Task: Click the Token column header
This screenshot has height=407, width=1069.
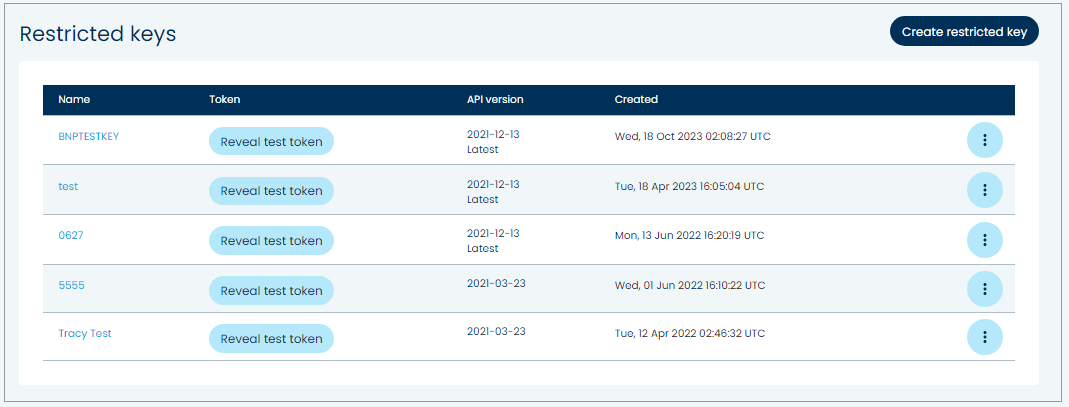Action: (x=225, y=100)
